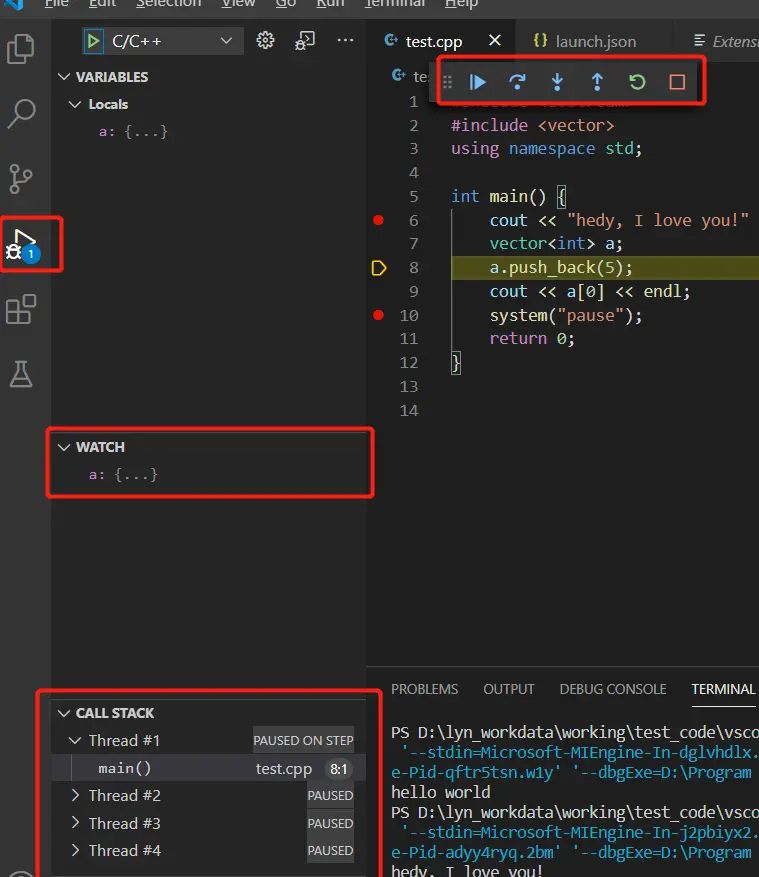This screenshot has height=877, width=759.
Task: Click the '#include <vector>' line
Action: (x=532, y=125)
